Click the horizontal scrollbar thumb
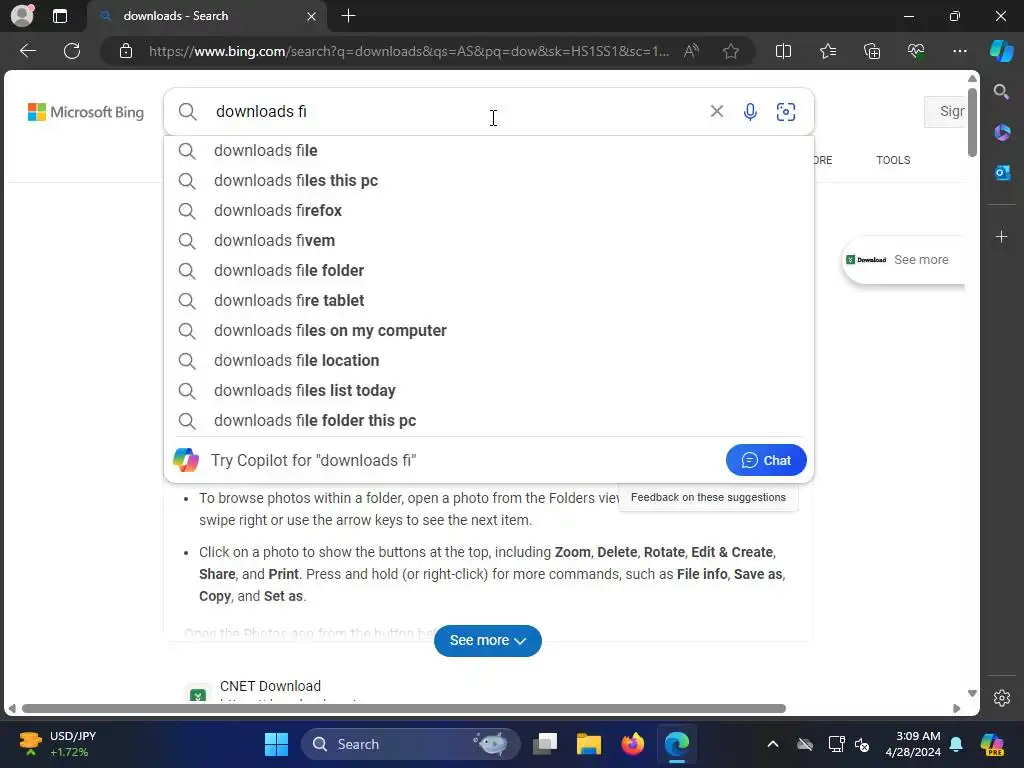The width and height of the screenshot is (1024, 768). point(404,709)
